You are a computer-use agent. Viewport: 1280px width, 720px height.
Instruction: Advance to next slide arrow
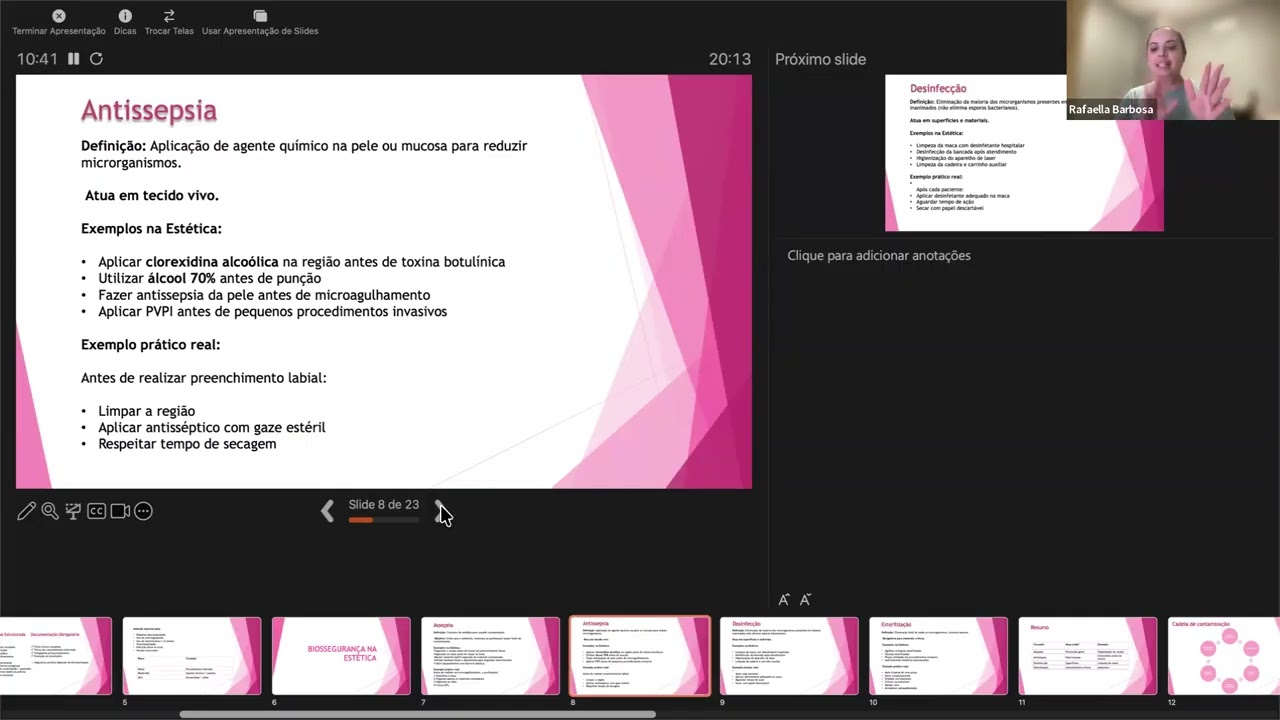(440, 511)
